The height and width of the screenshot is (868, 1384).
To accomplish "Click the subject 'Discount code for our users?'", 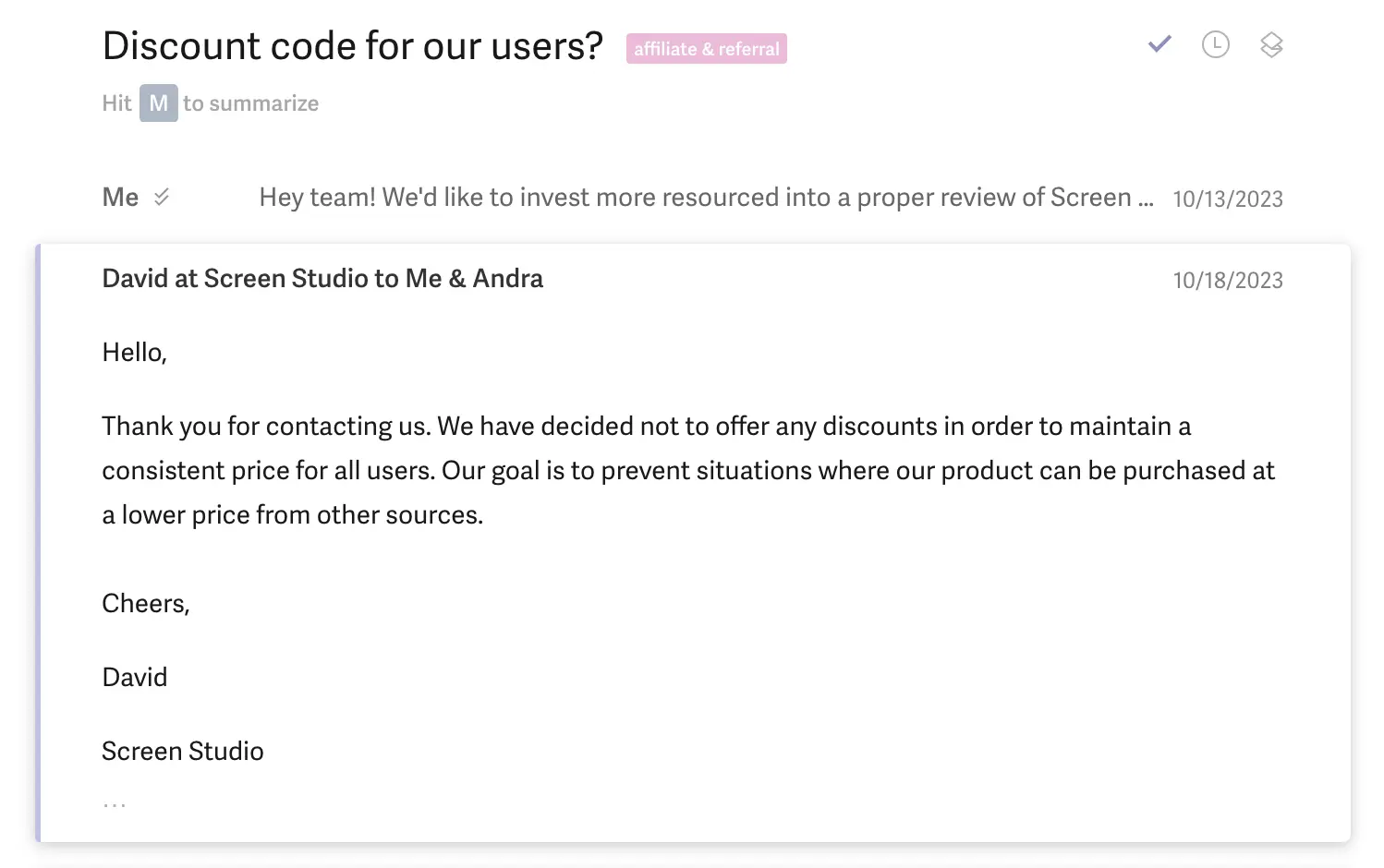I will [x=352, y=46].
